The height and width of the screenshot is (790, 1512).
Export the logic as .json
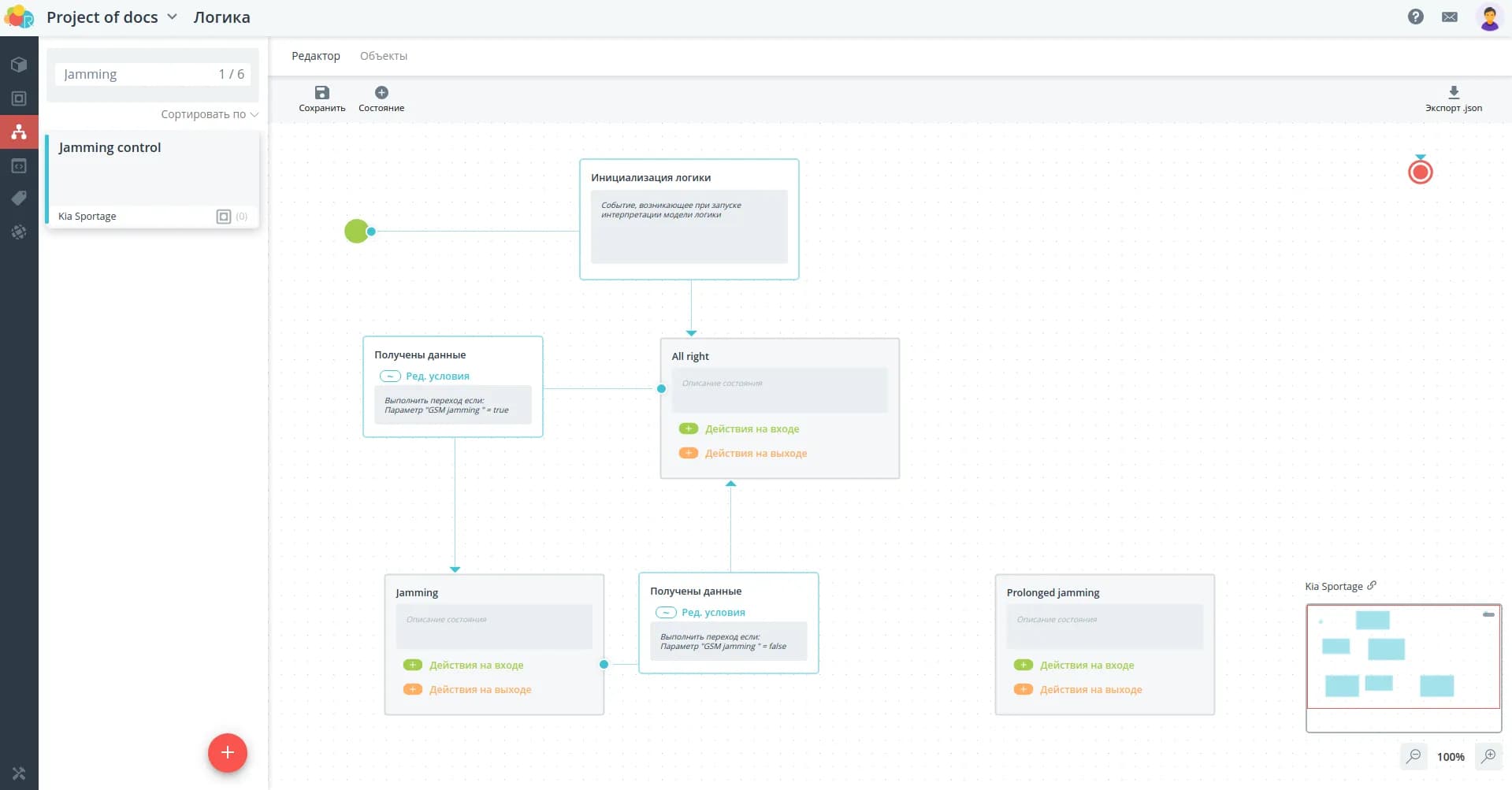point(1453,93)
